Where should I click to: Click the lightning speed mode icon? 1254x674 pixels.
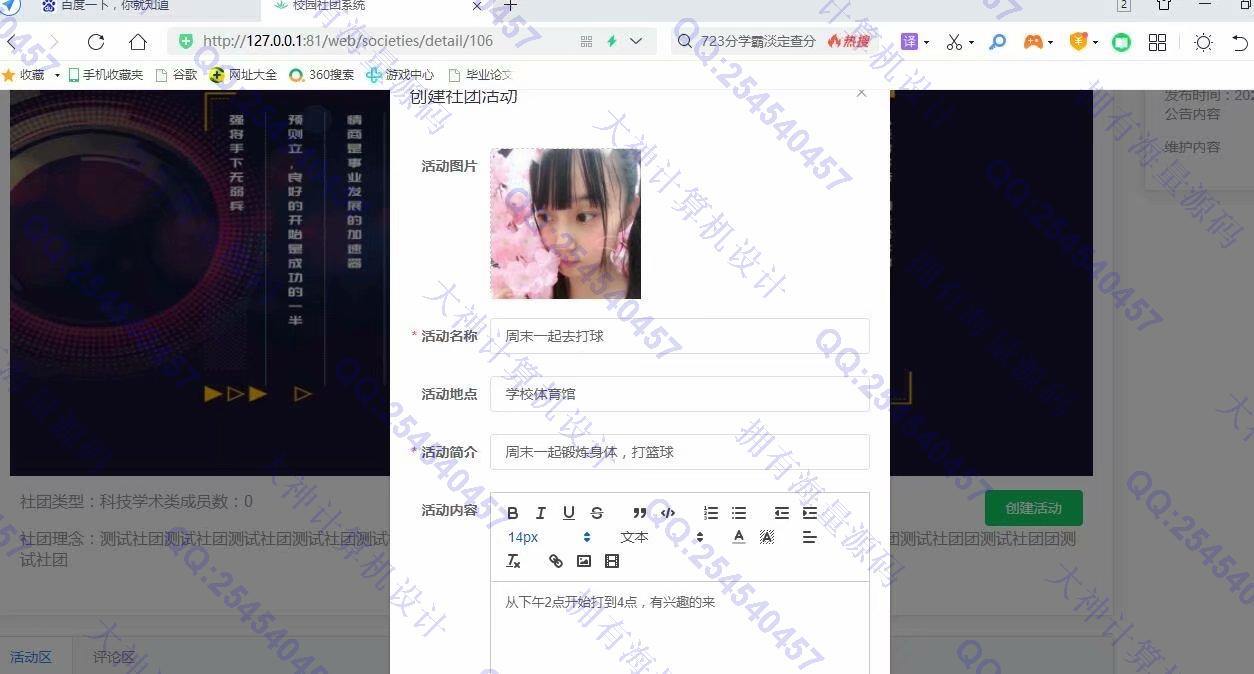612,41
